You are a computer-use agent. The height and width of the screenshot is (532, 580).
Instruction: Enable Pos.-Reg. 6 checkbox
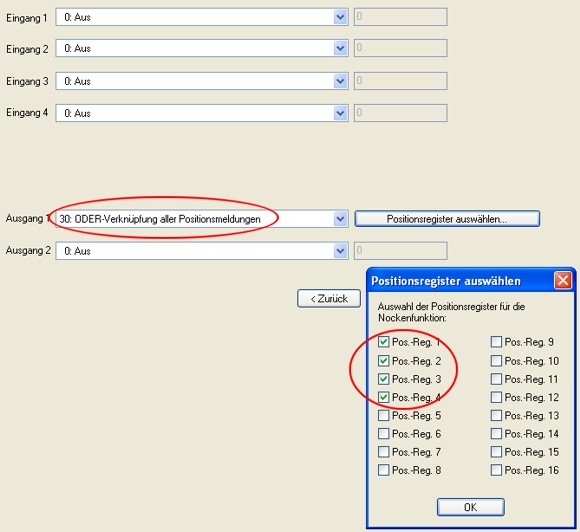click(x=384, y=434)
